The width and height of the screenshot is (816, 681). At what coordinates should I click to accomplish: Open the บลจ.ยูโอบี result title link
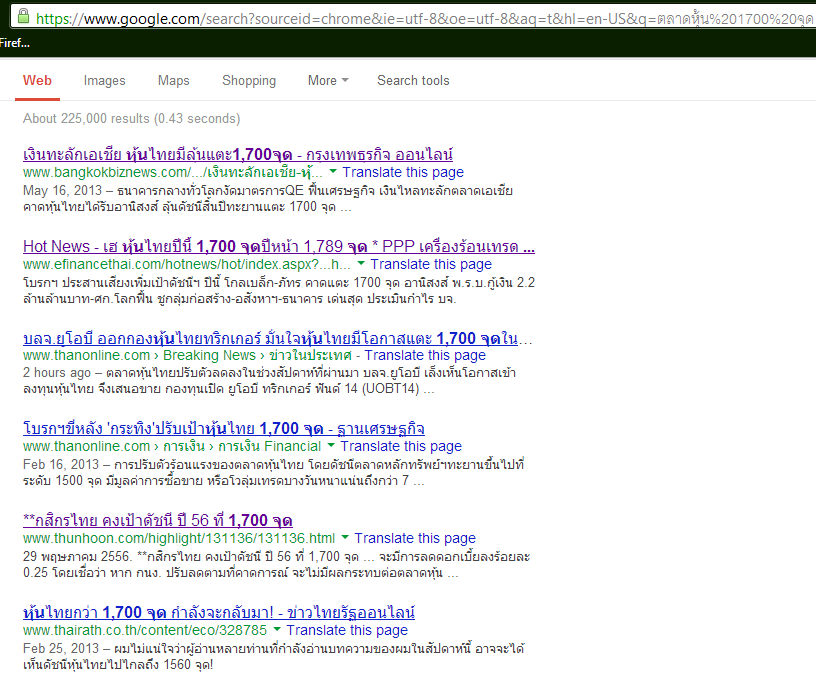pyautogui.click(x=278, y=338)
